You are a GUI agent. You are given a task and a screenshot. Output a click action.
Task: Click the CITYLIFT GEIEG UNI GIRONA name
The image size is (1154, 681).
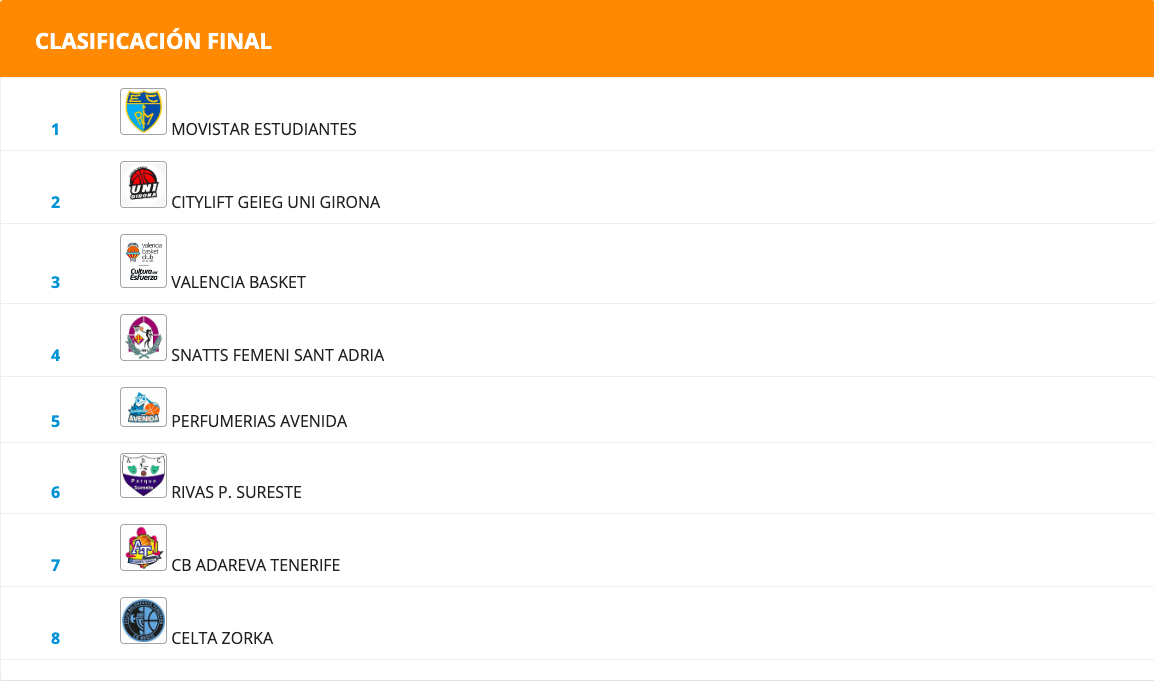[x=276, y=202]
